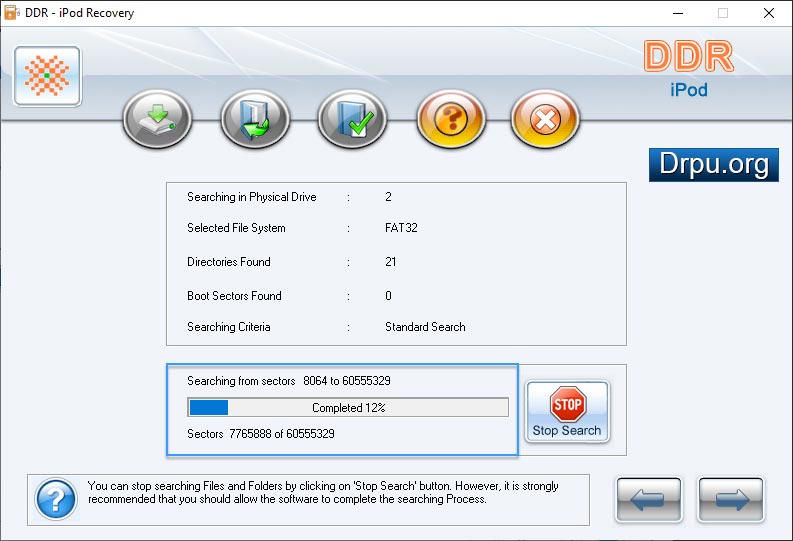Viewport: 793px width, 541px height.
Task: Click the drive download toolbar icon
Action: (x=157, y=119)
